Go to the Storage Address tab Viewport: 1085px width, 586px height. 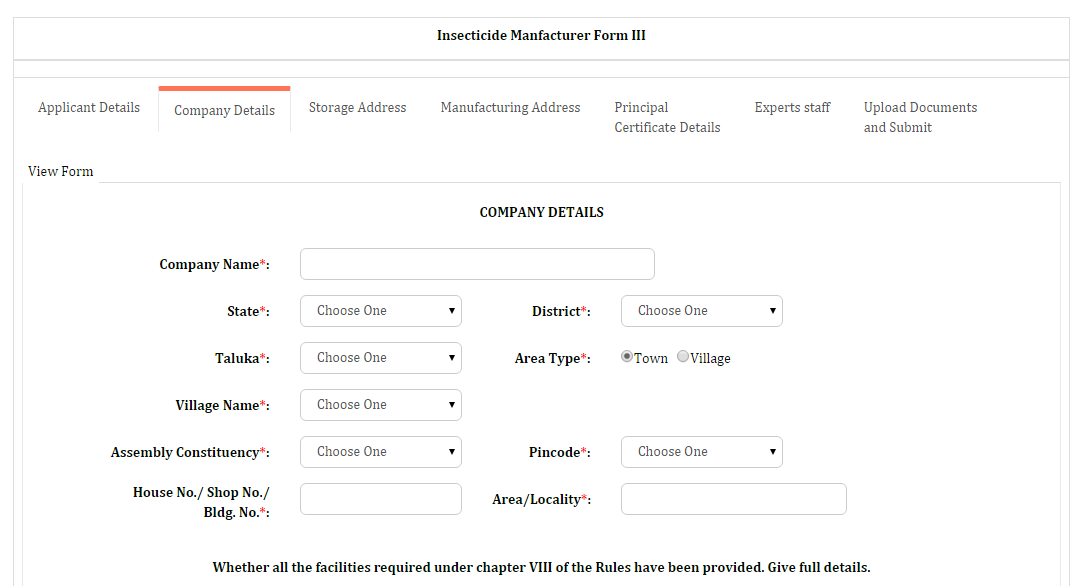coord(357,108)
